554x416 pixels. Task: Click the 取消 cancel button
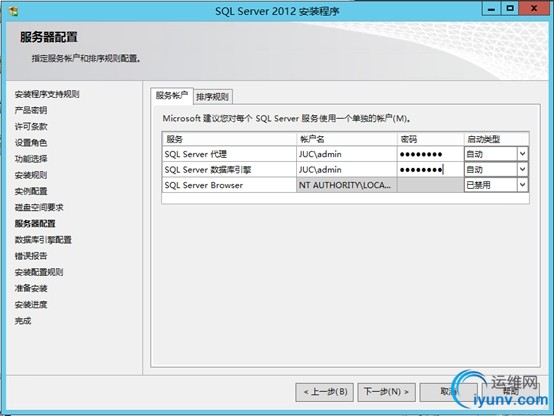[x=449, y=392]
